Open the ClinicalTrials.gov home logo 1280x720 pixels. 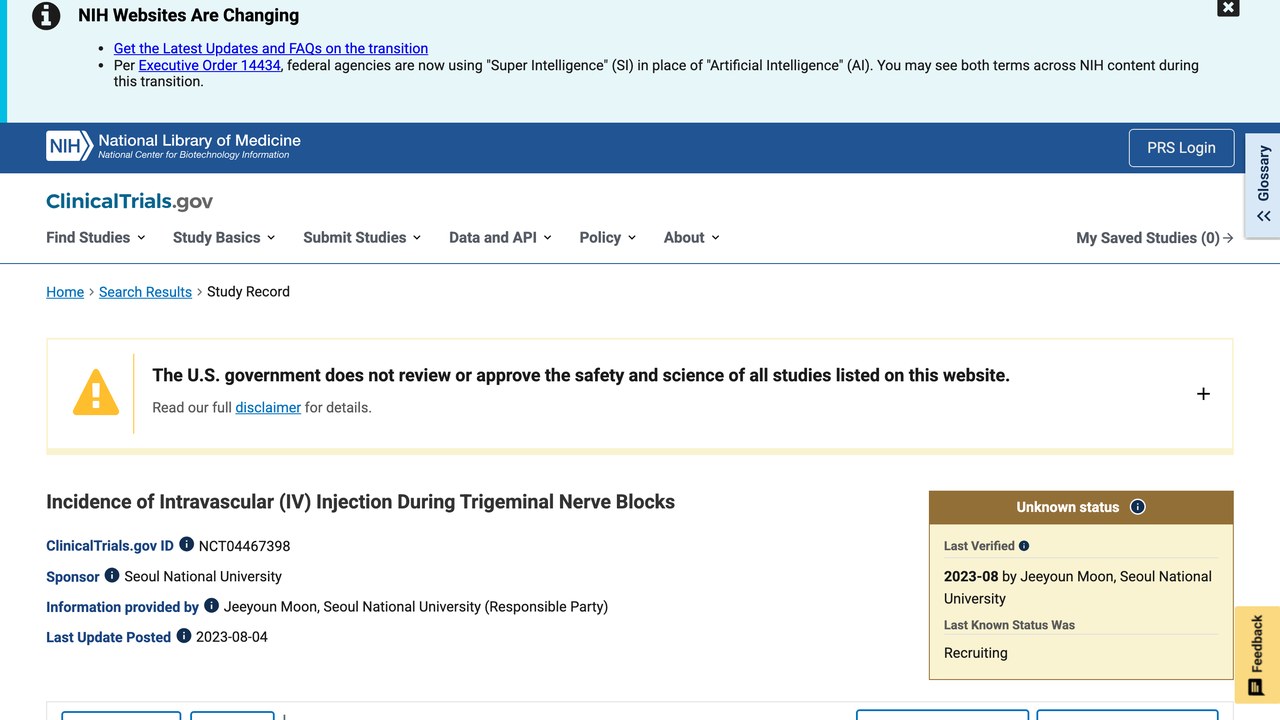point(130,201)
